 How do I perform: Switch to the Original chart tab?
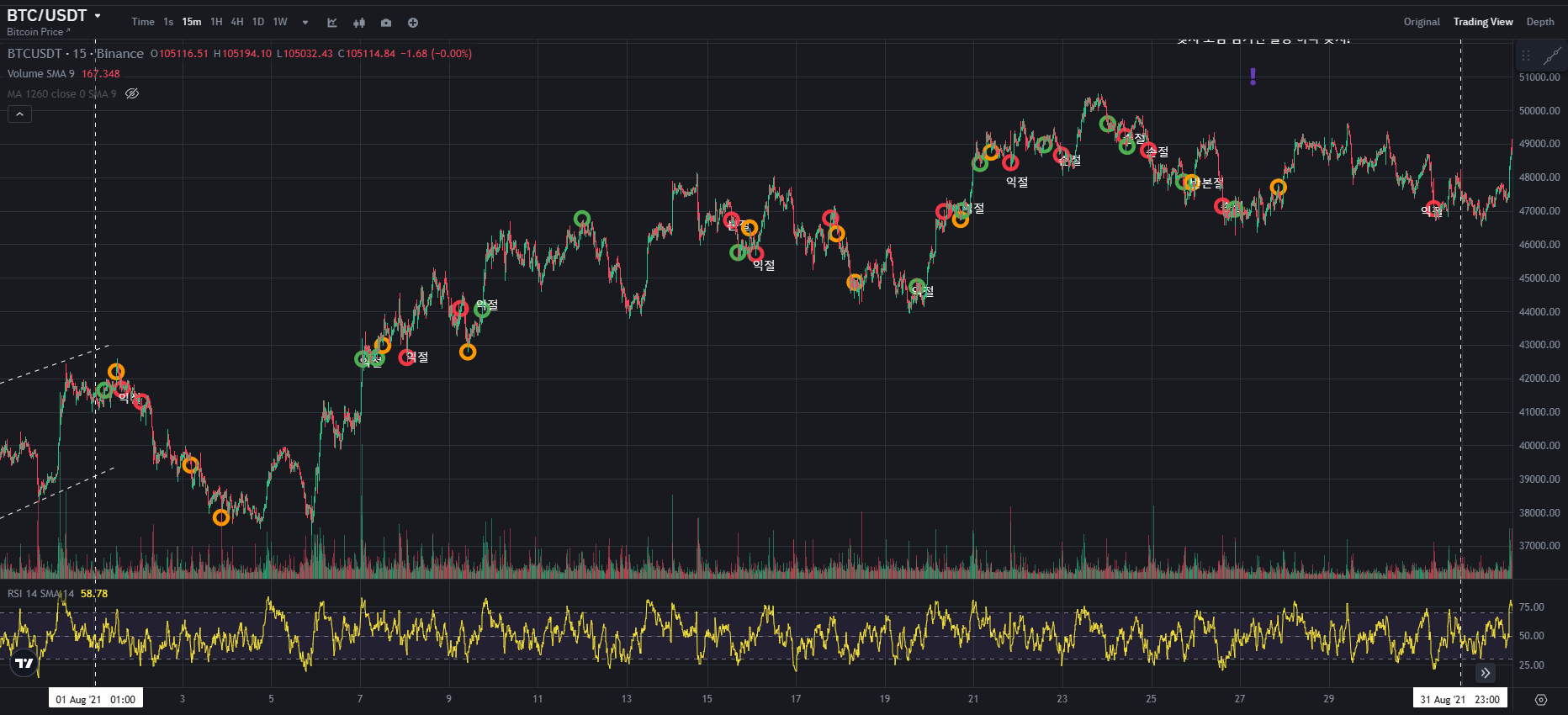(x=1422, y=22)
